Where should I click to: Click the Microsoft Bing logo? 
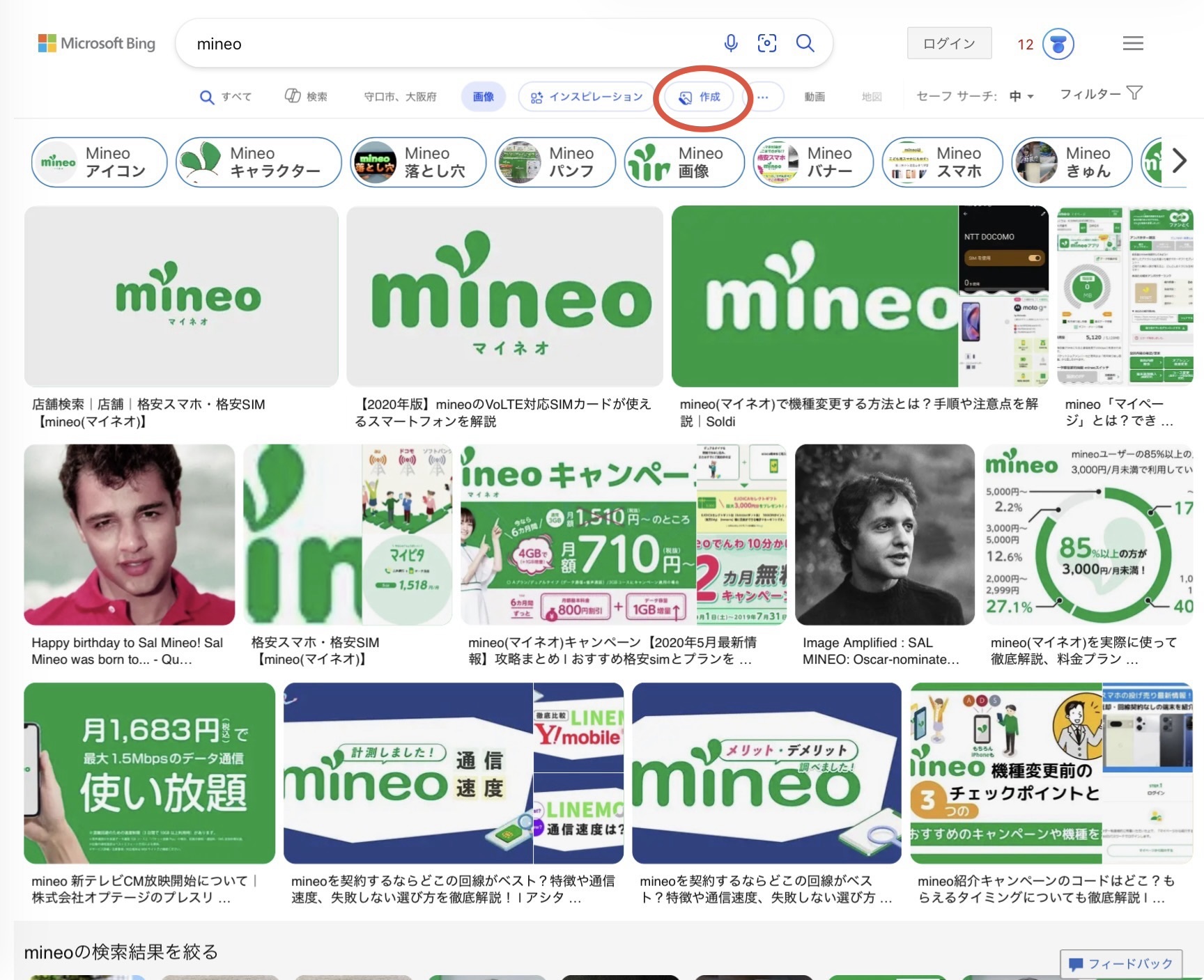pyautogui.click(x=96, y=43)
